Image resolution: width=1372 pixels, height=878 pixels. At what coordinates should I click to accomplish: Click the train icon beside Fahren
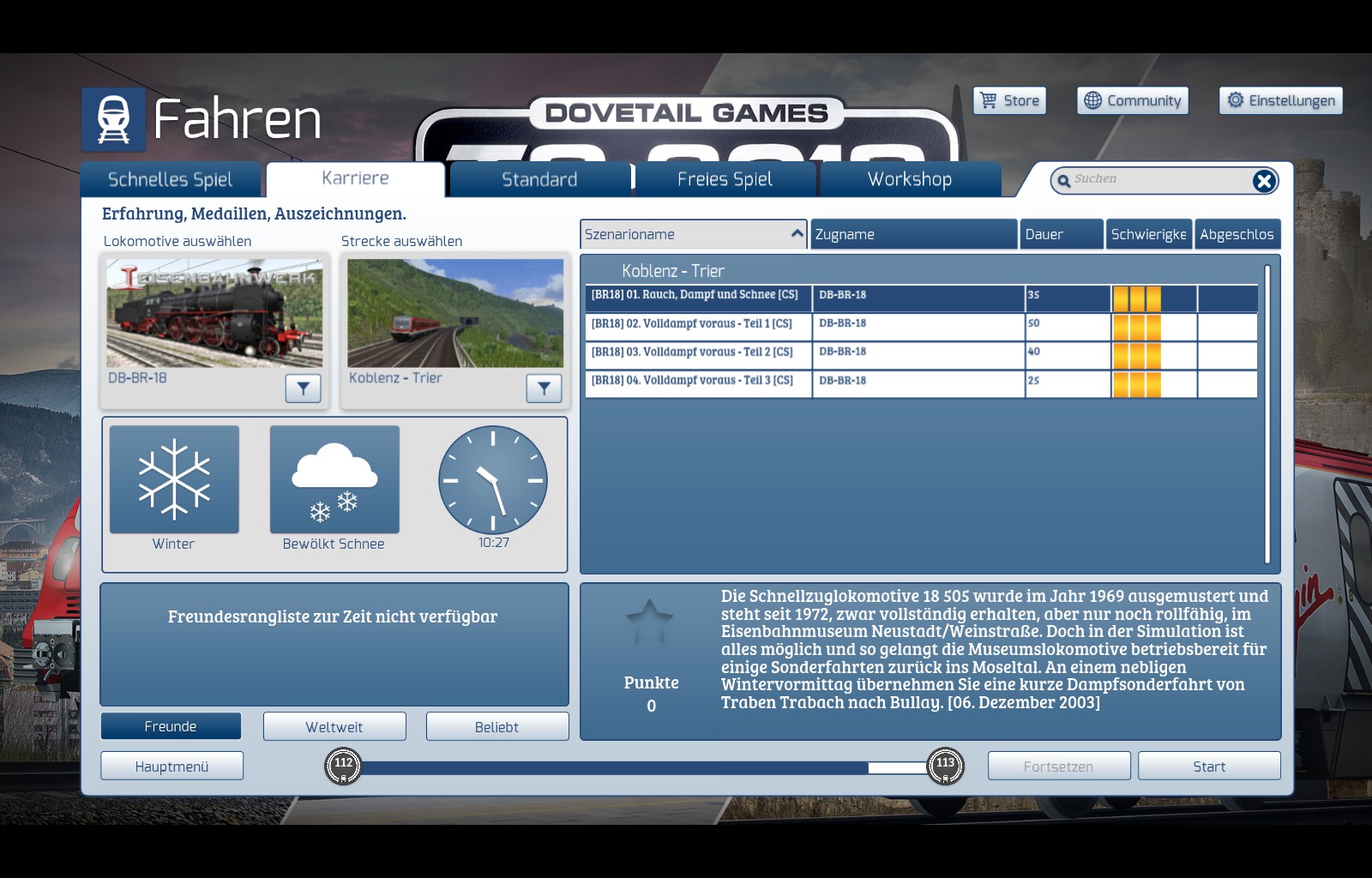click(113, 119)
